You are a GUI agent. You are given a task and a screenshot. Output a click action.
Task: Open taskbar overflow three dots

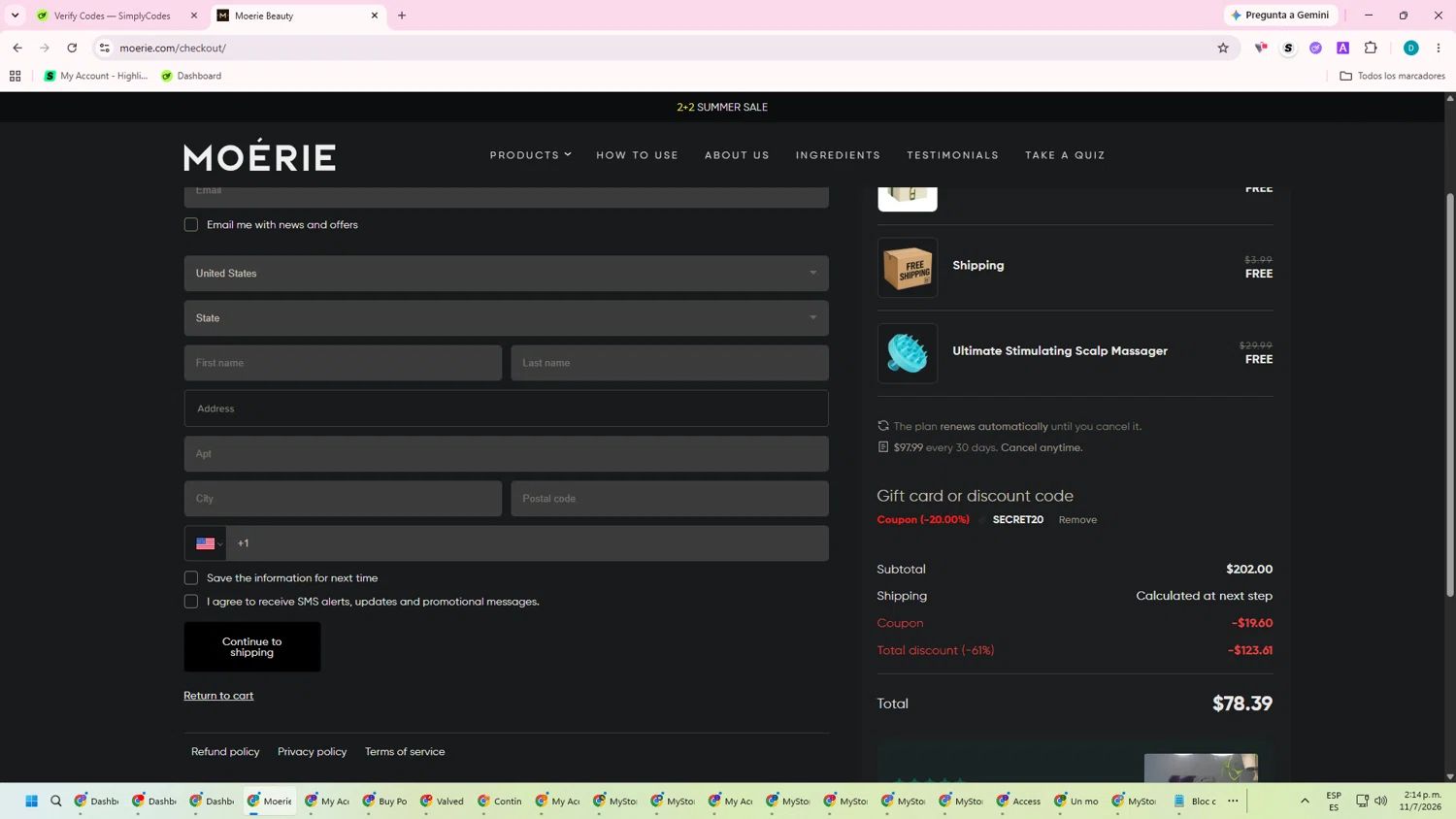pyautogui.click(x=1233, y=801)
